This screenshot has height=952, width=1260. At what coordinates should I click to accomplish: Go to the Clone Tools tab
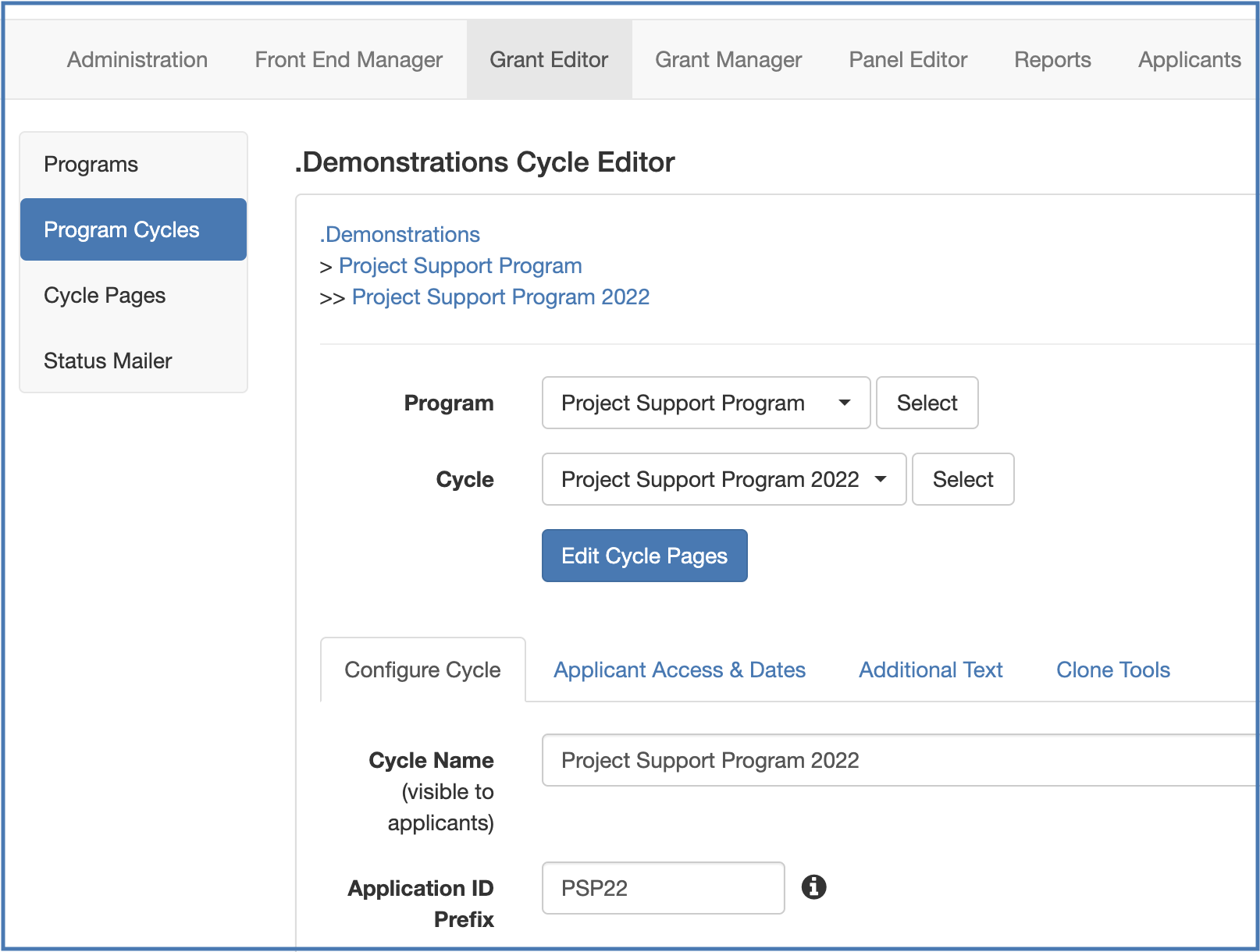pos(1112,670)
